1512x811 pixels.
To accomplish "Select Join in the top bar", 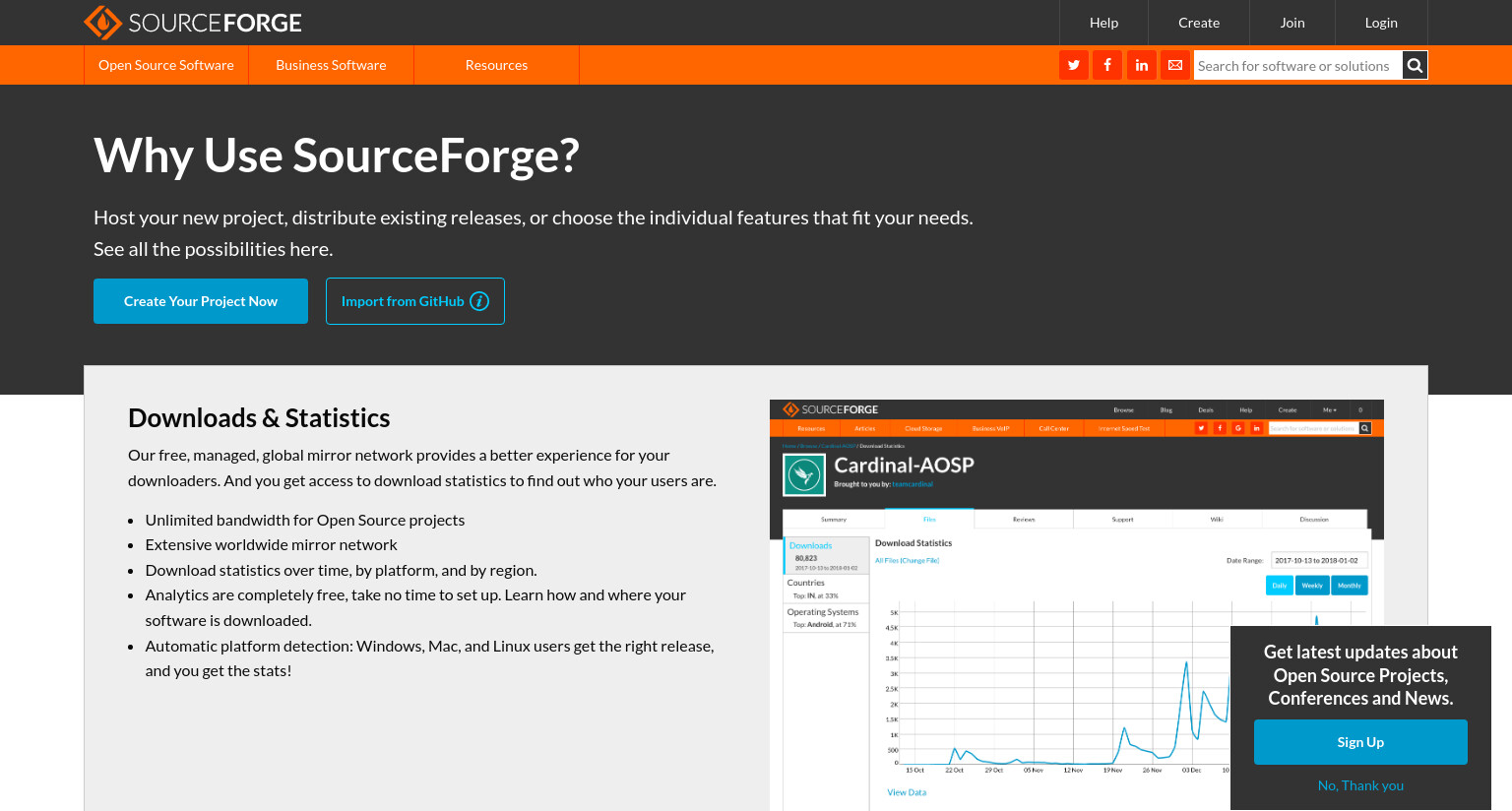I will click(1292, 23).
